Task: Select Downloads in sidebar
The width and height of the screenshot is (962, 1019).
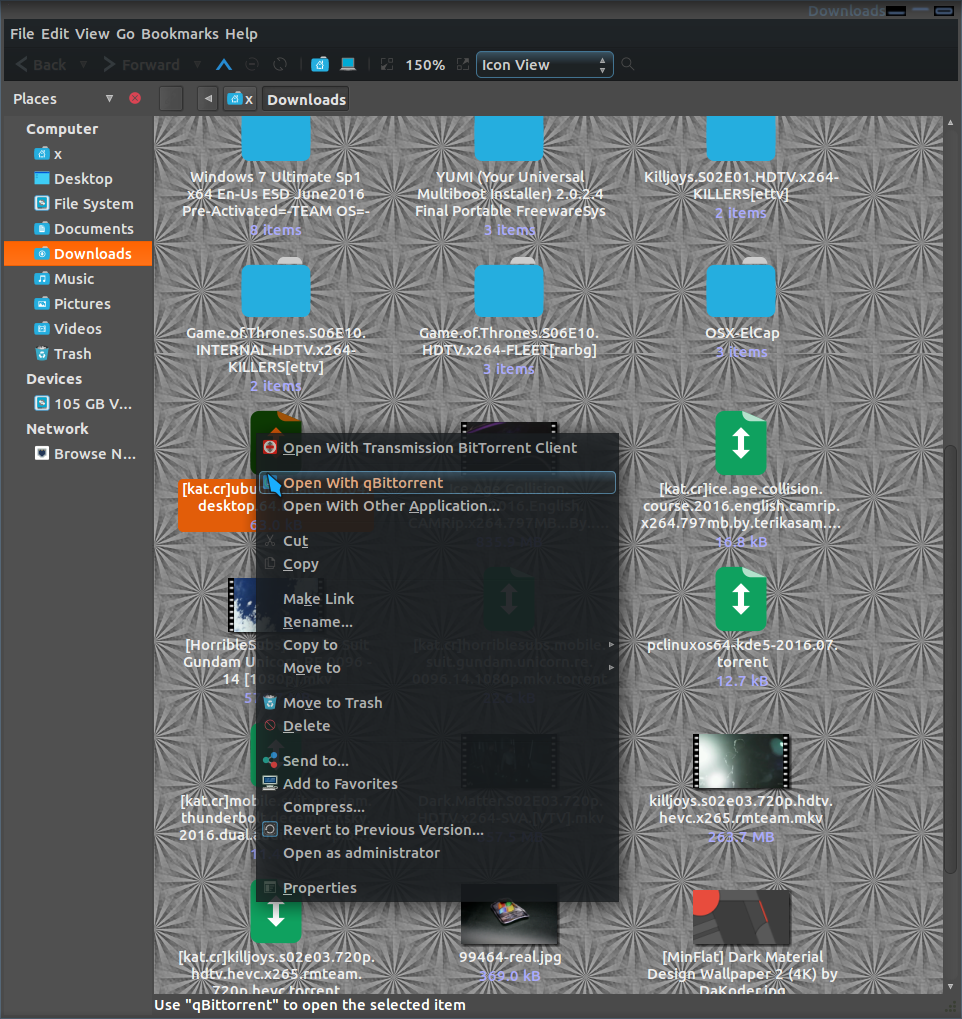Action: tap(78, 253)
